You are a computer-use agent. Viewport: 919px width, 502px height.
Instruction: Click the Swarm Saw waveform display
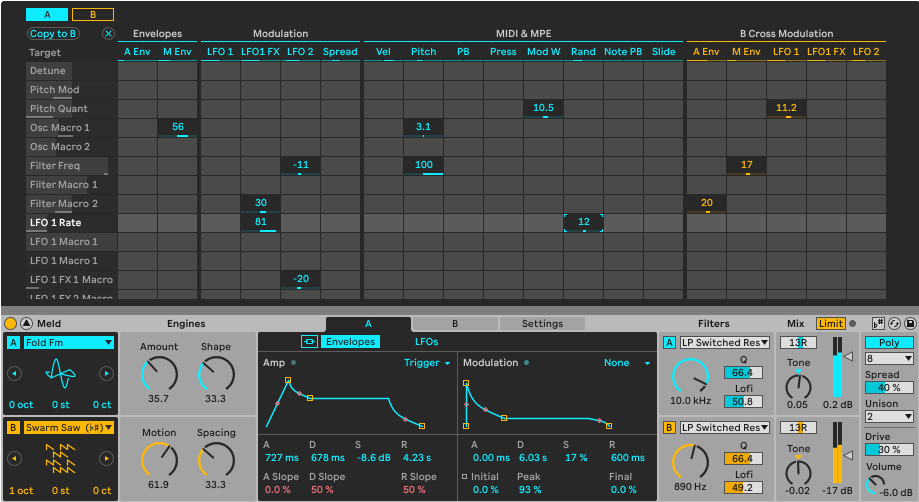pos(60,459)
